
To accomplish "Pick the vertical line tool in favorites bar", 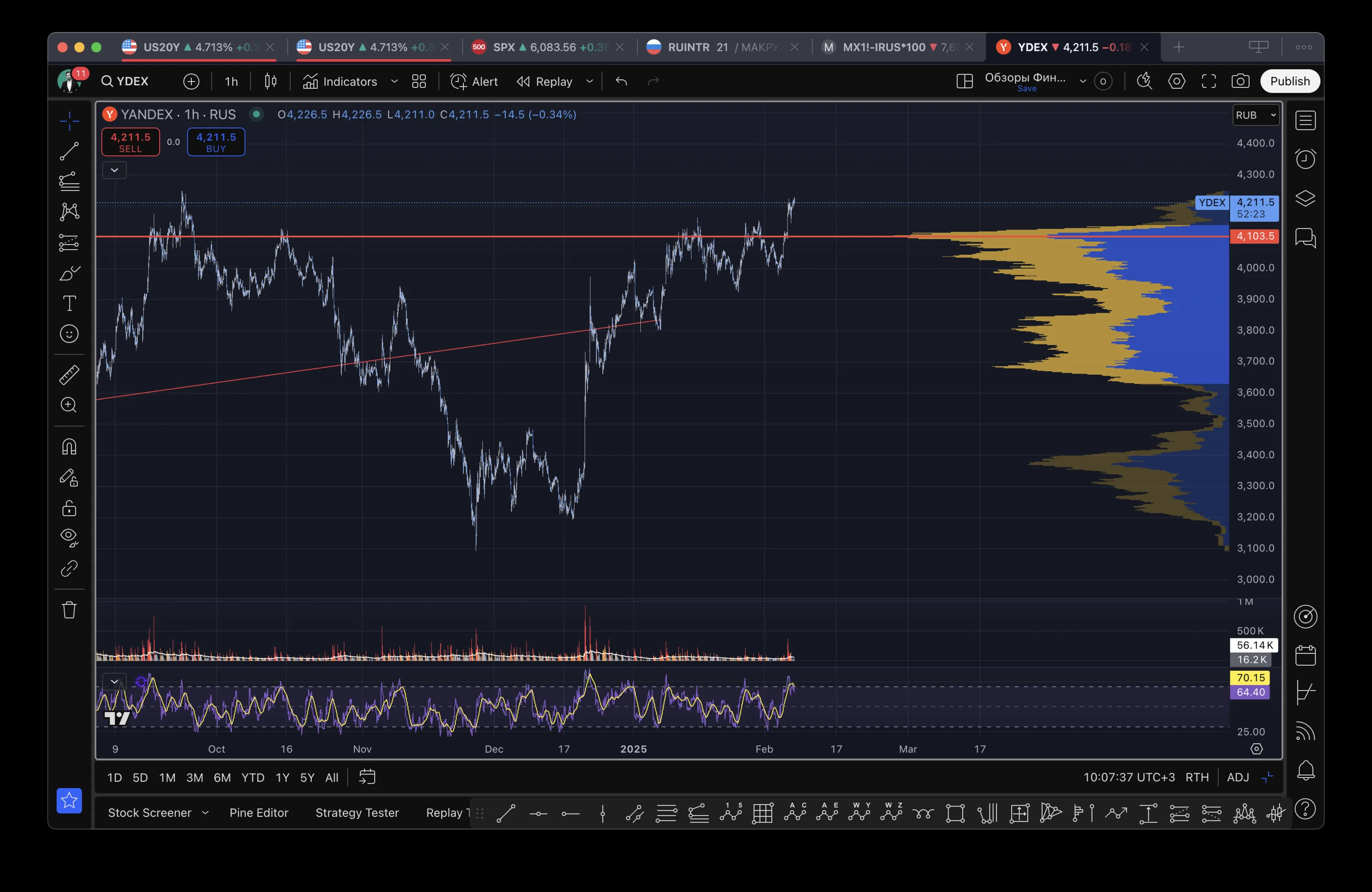I will (602, 813).
